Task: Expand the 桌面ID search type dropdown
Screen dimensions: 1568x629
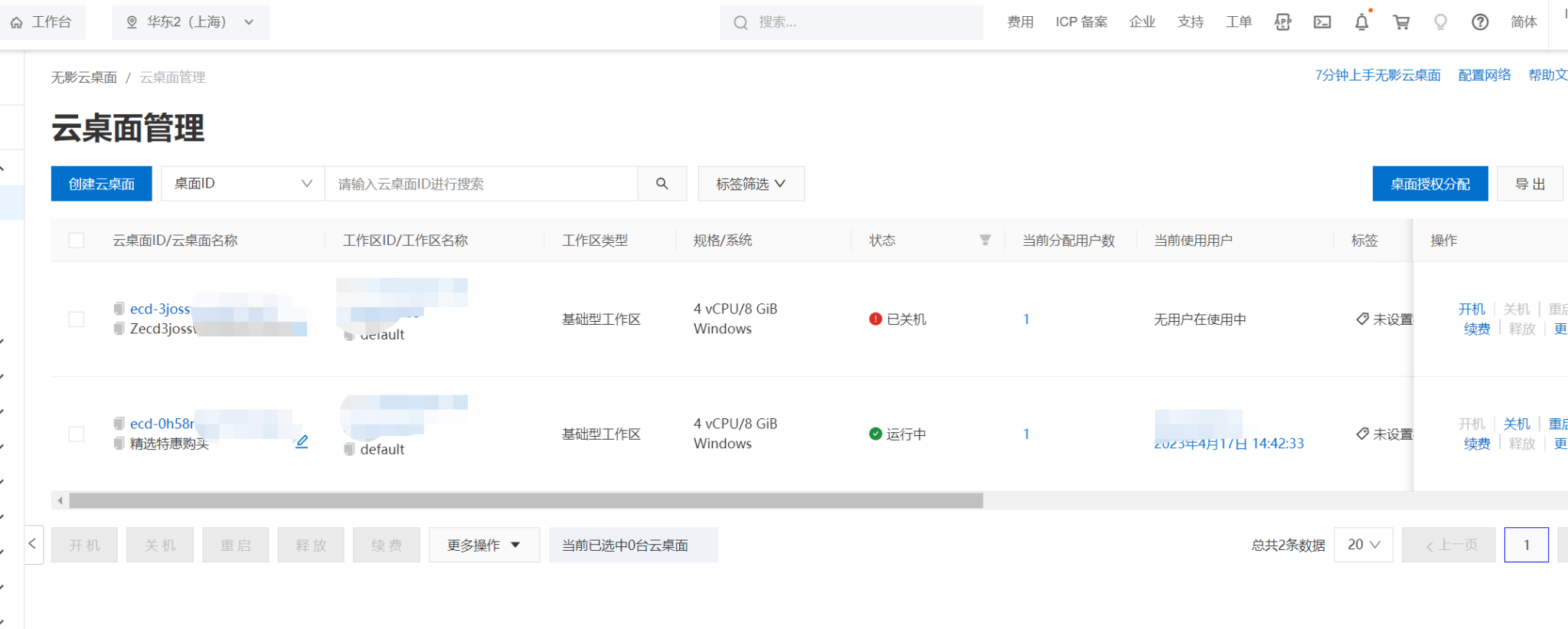Action: coord(243,184)
